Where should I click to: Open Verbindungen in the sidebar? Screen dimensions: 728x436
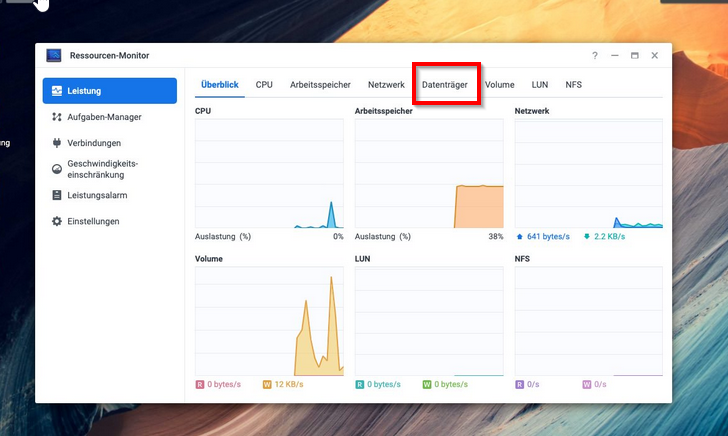[110, 143]
